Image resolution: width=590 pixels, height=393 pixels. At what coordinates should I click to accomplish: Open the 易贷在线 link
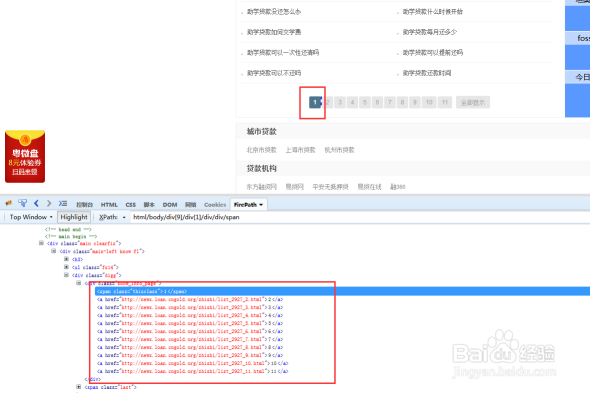pos(369,187)
